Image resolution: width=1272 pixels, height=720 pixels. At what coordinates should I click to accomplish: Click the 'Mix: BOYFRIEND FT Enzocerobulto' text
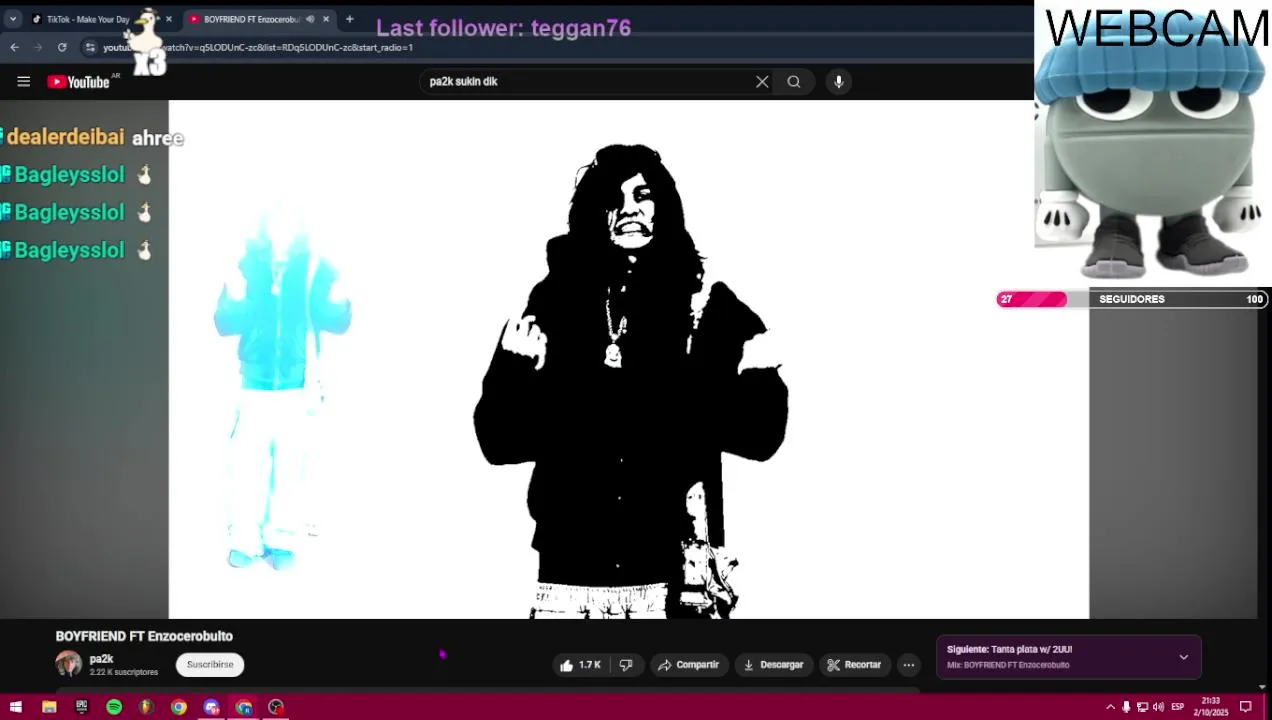(x=1008, y=665)
